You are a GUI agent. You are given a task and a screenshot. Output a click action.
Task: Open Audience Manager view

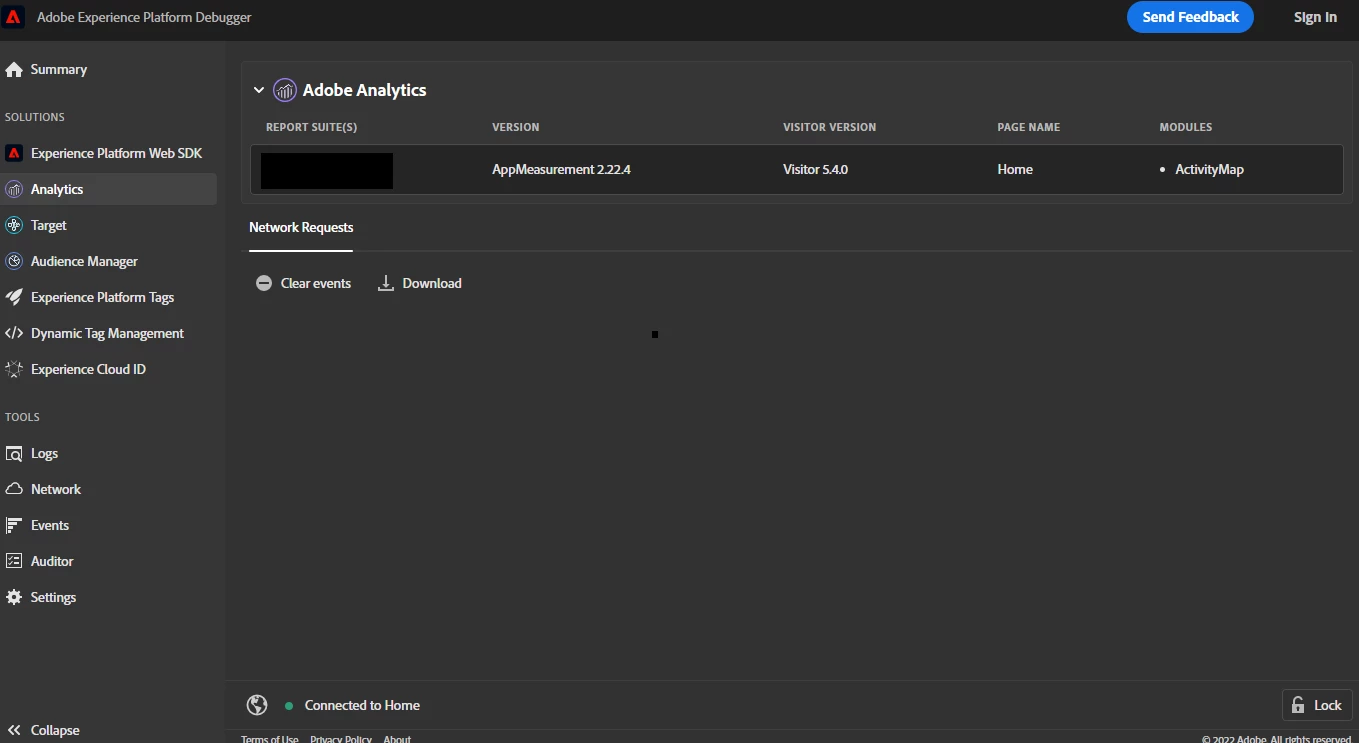[x=109, y=261]
